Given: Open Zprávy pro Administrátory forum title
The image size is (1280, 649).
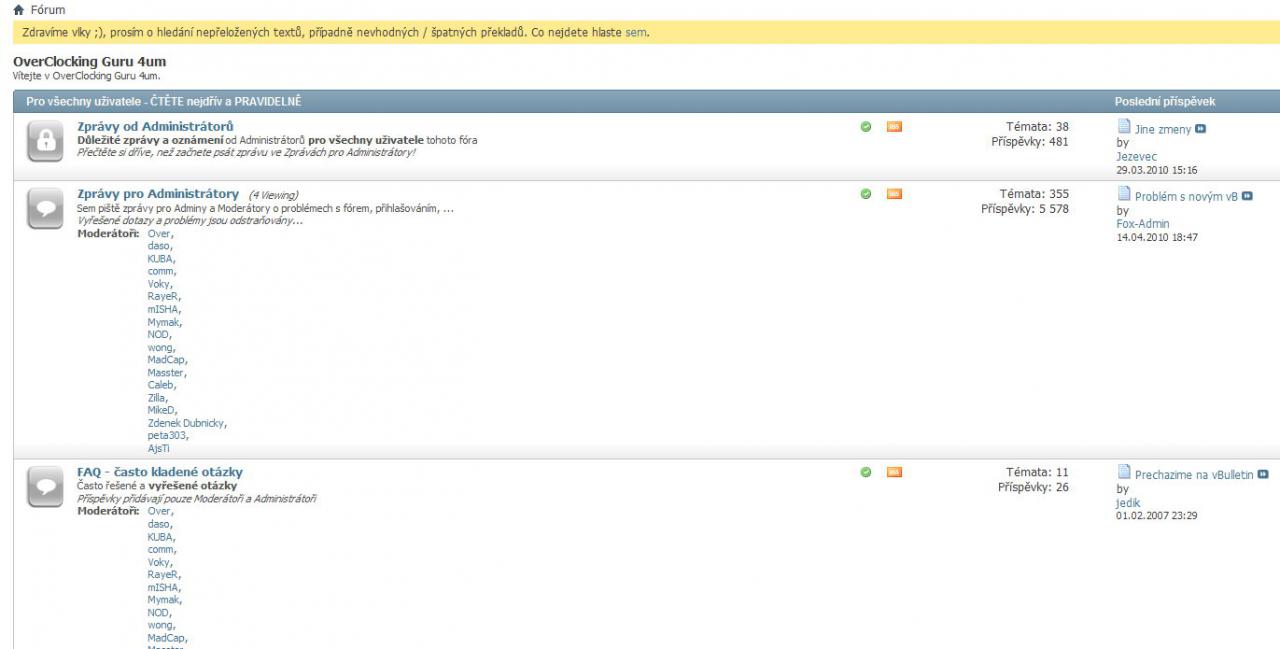Looking at the screenshot, I should [x=158, y=193].
